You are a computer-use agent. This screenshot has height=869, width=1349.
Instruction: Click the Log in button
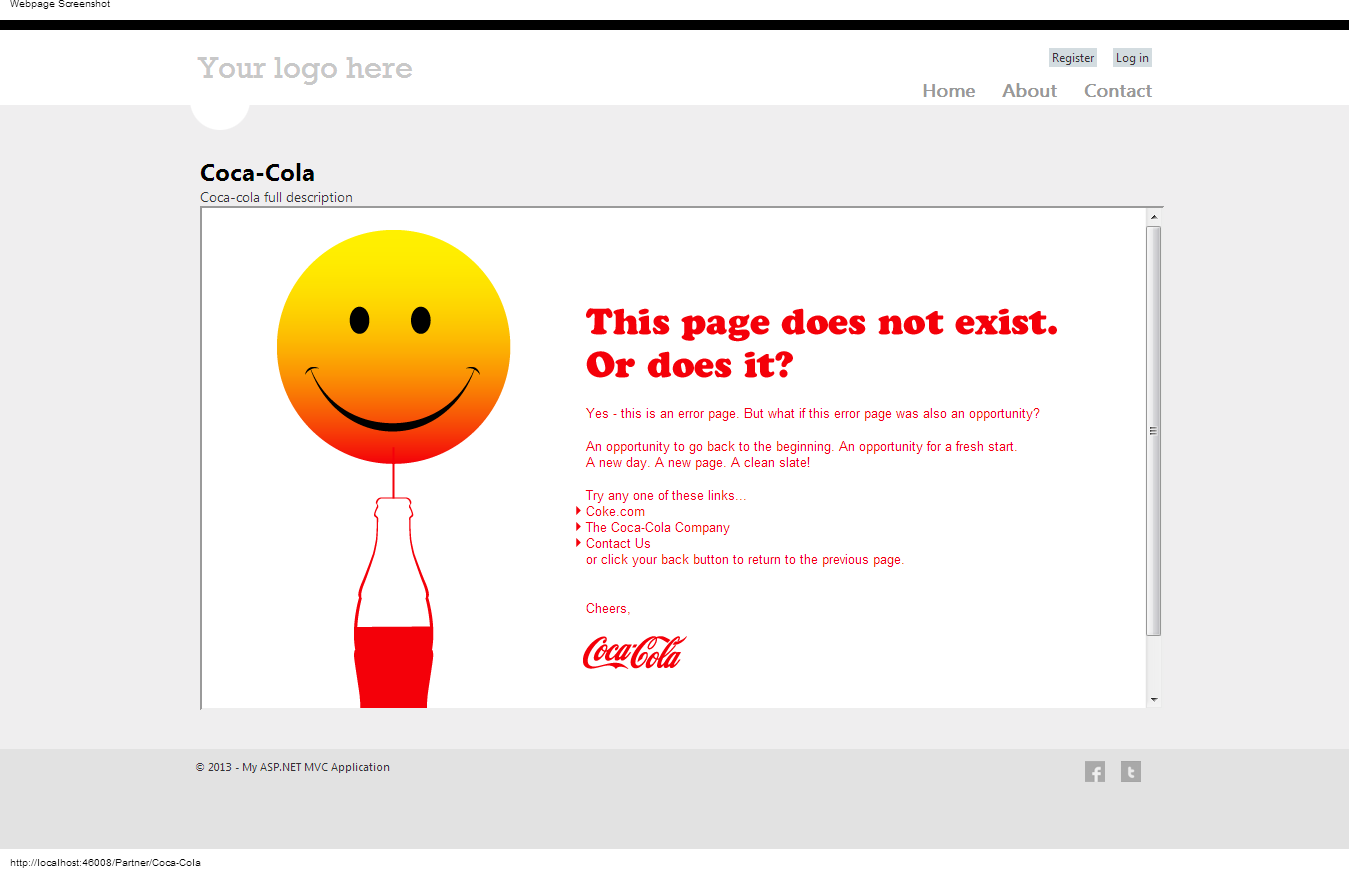1131,57
